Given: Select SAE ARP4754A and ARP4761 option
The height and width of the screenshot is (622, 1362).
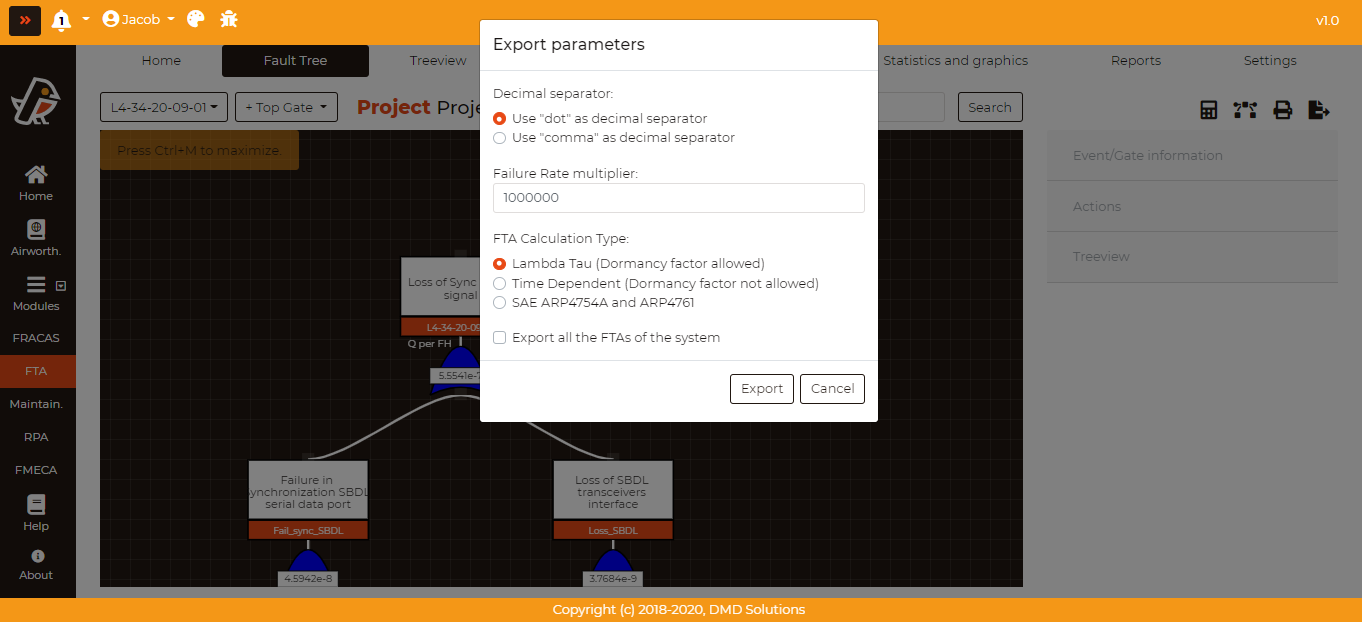Looking at the screenshot, I should [x=500, y=303].
